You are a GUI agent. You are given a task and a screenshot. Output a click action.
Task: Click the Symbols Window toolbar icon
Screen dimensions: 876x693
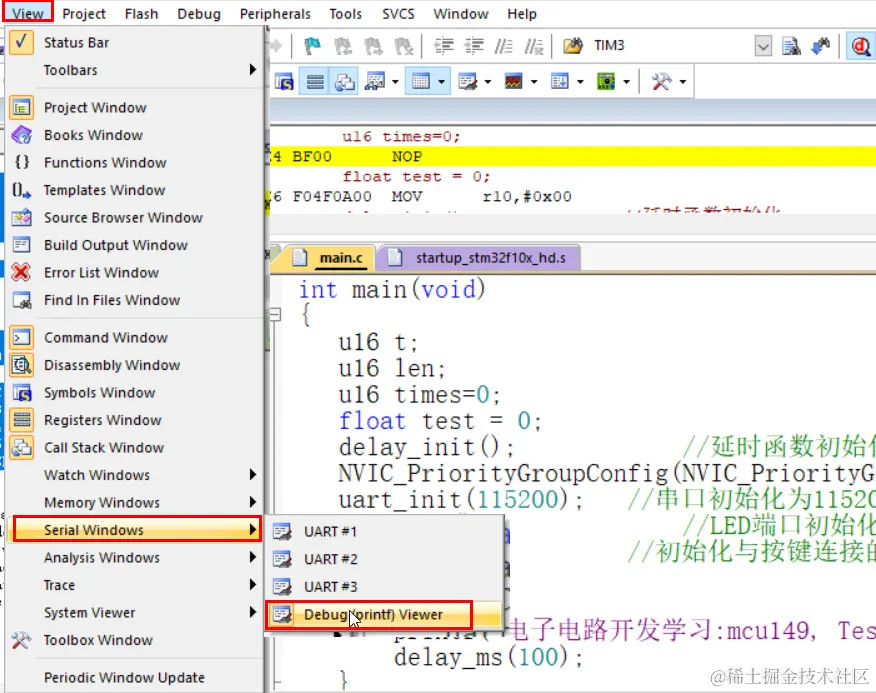(284, 82)
